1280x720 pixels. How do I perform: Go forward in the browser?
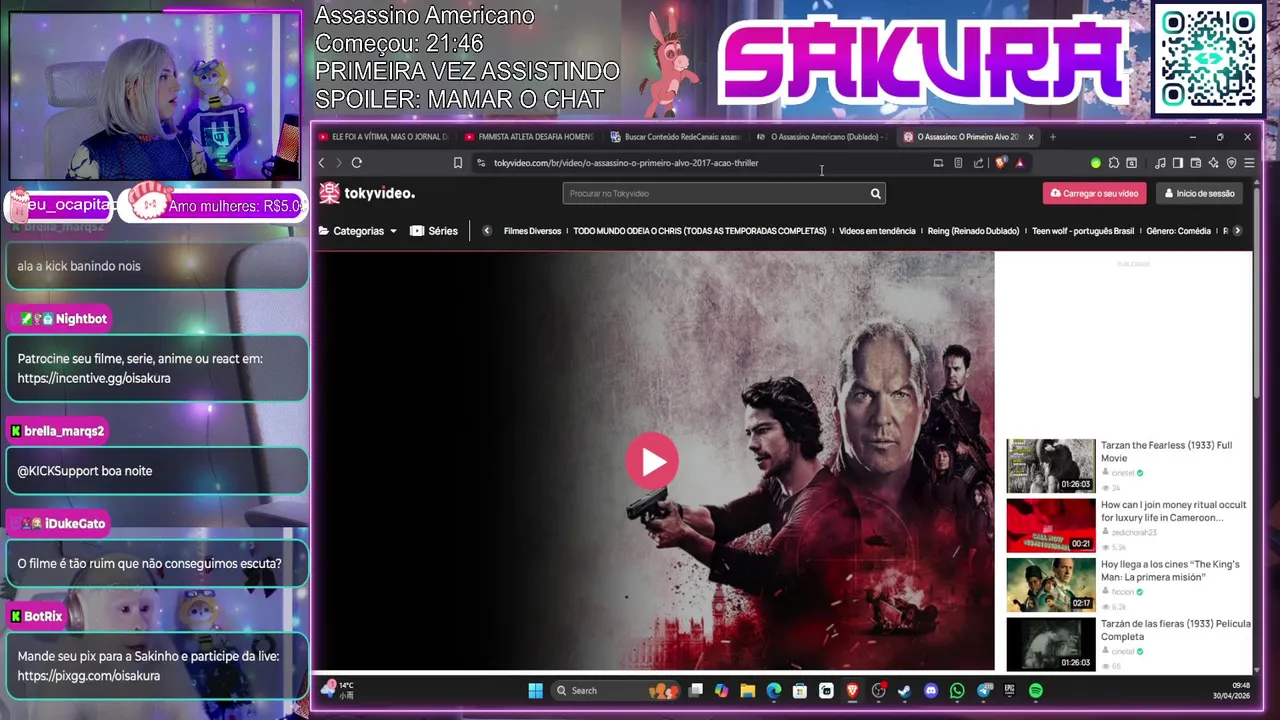[338, 163]
